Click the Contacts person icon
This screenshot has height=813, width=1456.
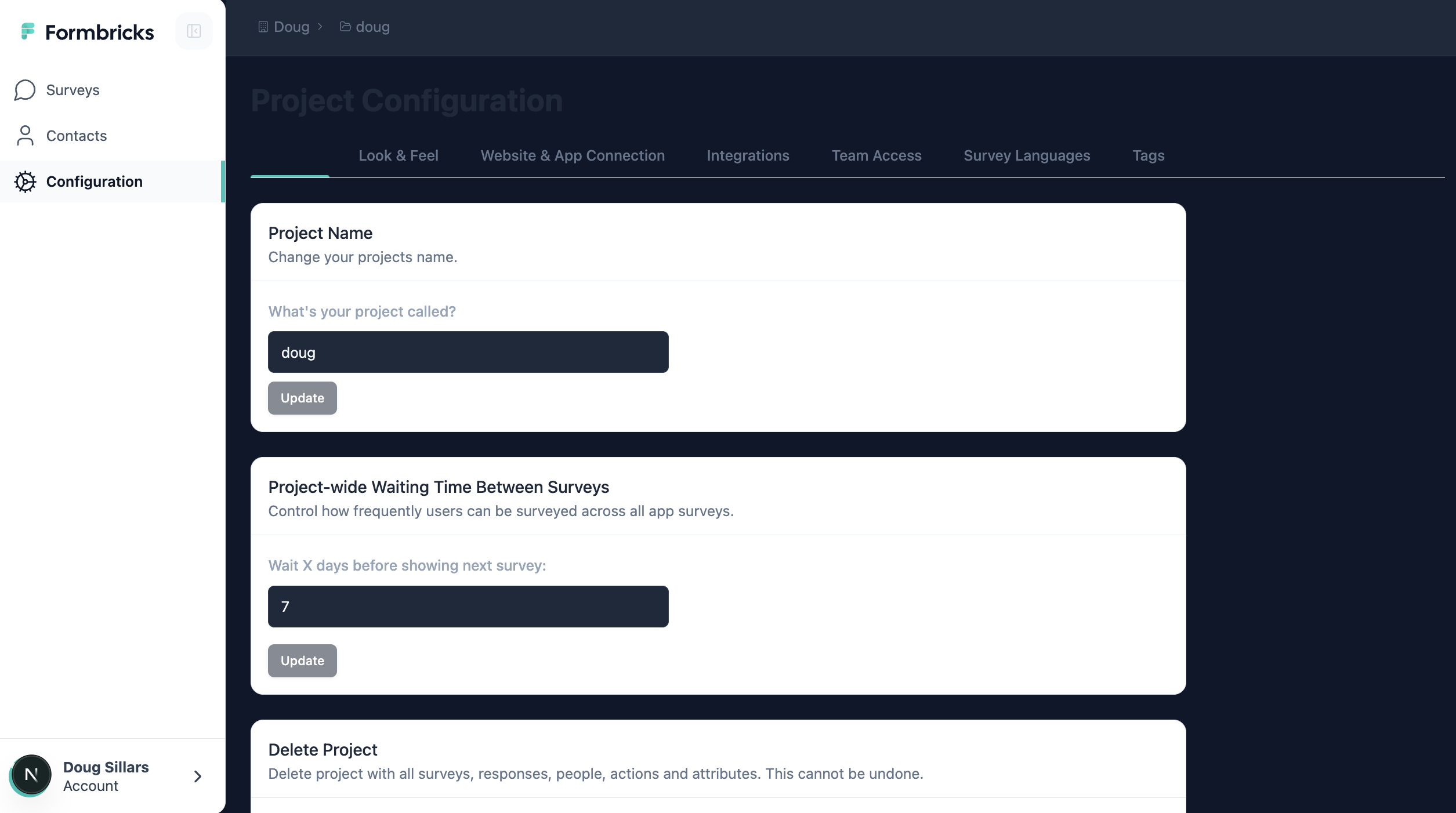click(x=25, y=136)
